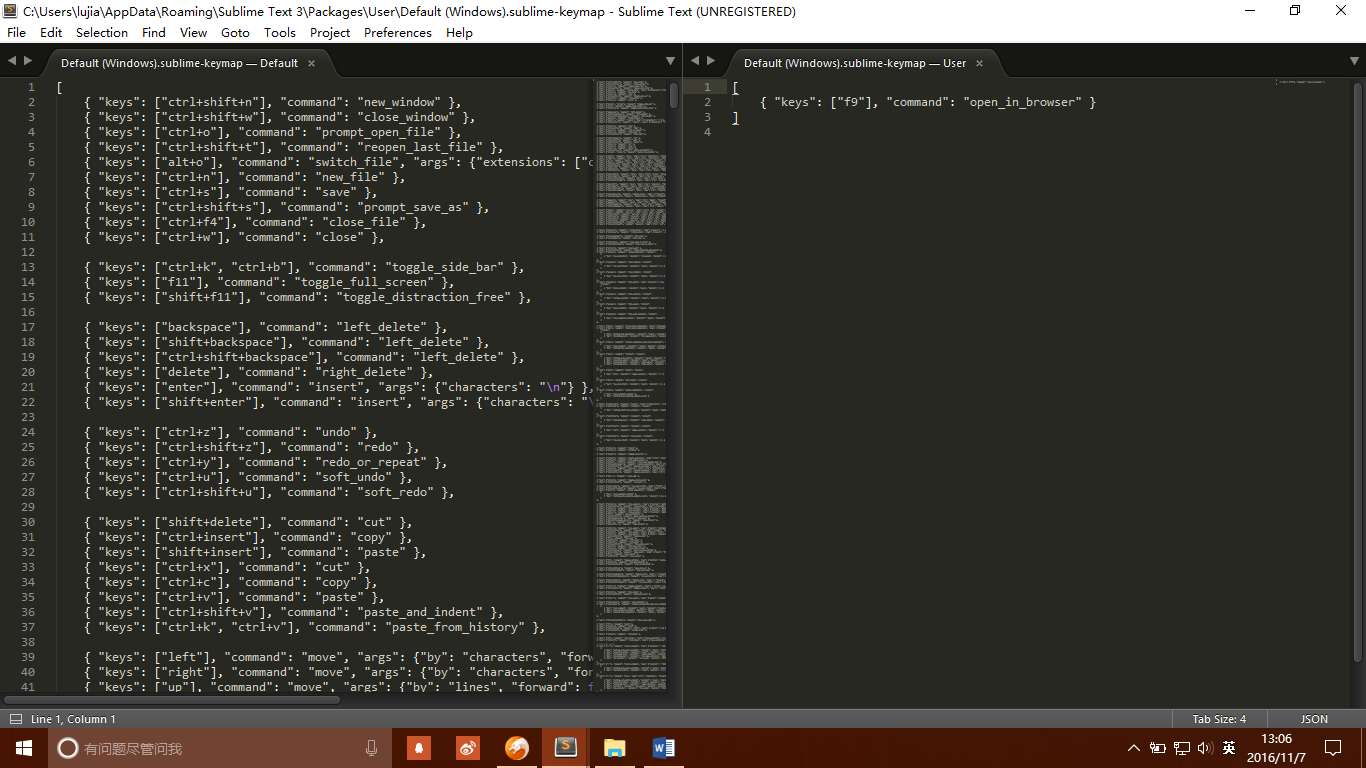Screen dimensions: 1366x768
Task: Open the Tools menu
Action: [280, 32]
